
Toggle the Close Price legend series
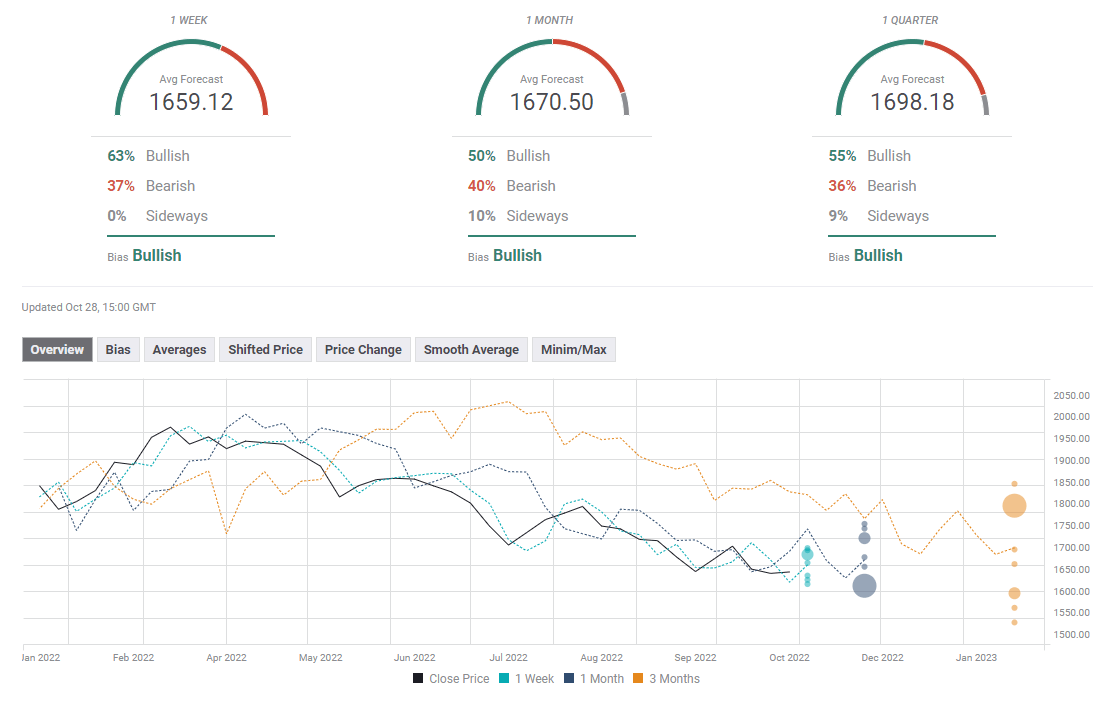point(451,679)
